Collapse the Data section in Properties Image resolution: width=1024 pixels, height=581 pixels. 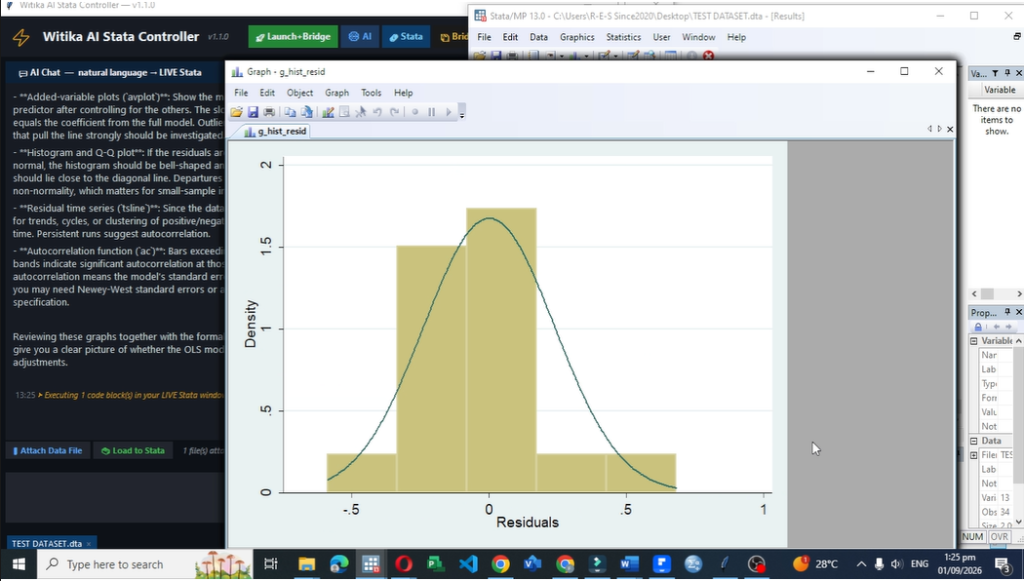click(974, 441)
